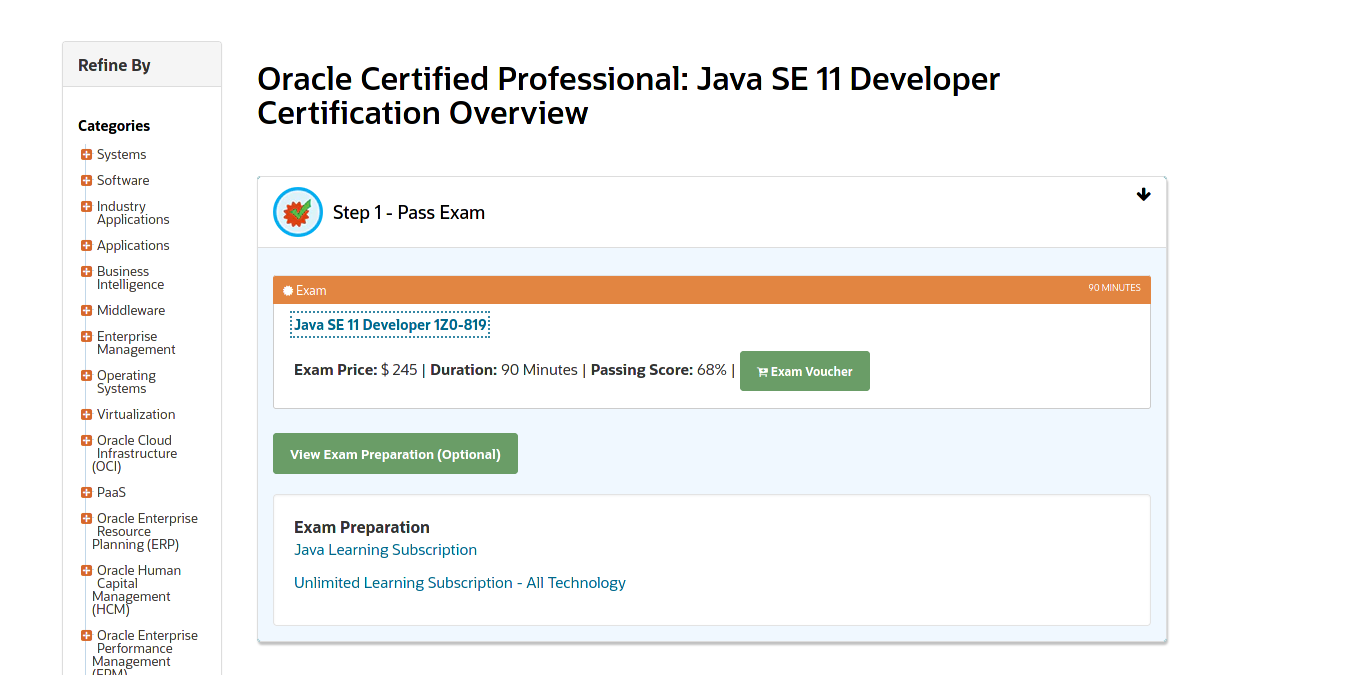Expand the Middleware category plus icon
The image size is (1372, 675).
point(86,311)
